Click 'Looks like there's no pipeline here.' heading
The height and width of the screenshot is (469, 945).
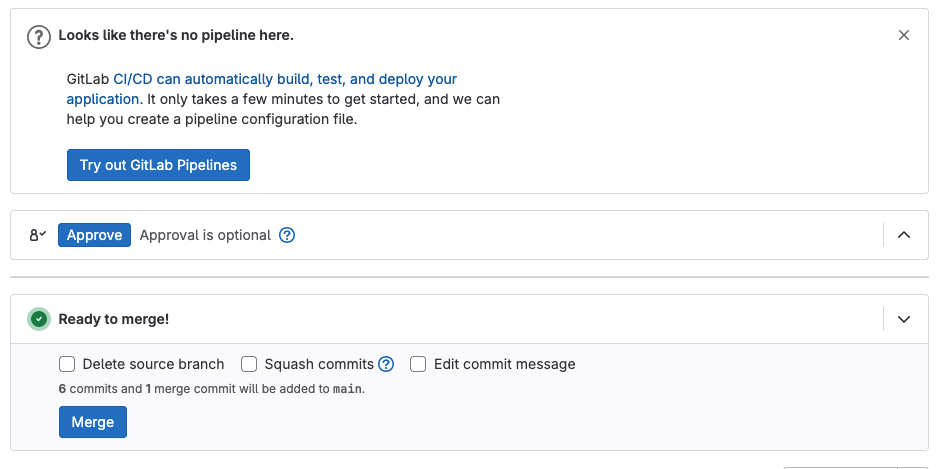(176, 36)
